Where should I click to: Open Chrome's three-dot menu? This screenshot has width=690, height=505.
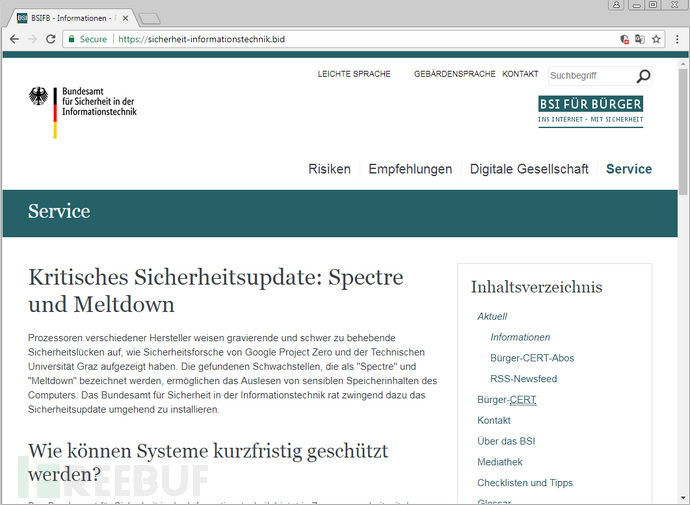coord(677,39)
